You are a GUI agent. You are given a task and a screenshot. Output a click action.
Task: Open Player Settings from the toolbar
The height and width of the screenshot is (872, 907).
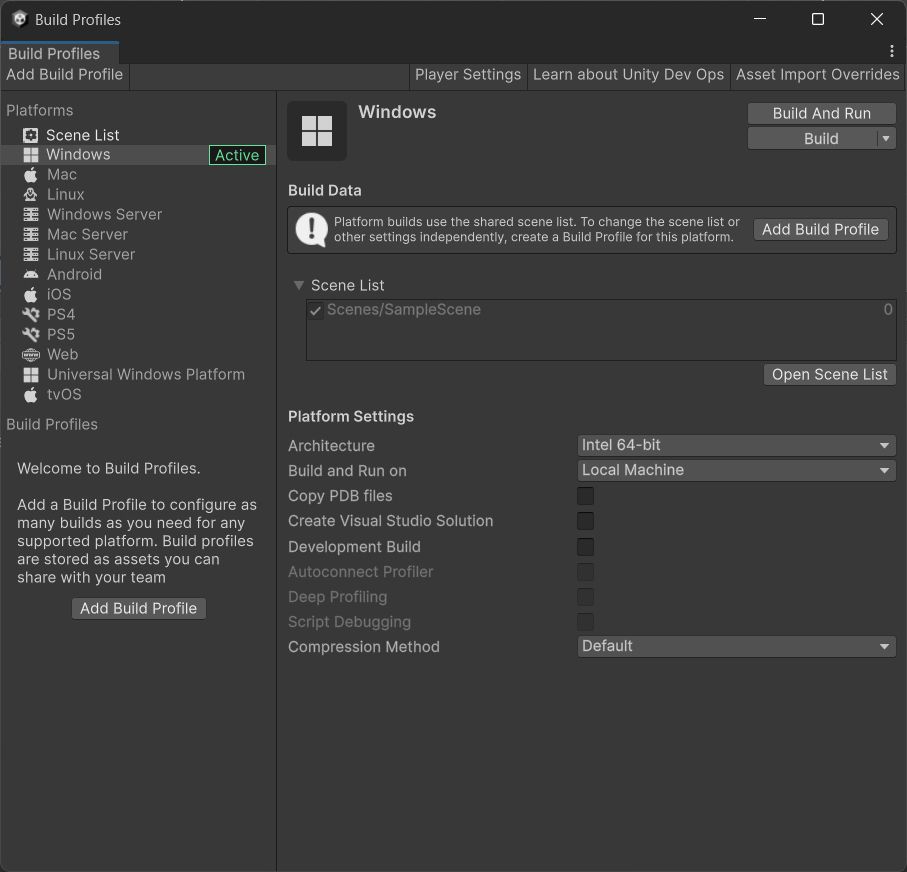(468, 75)
